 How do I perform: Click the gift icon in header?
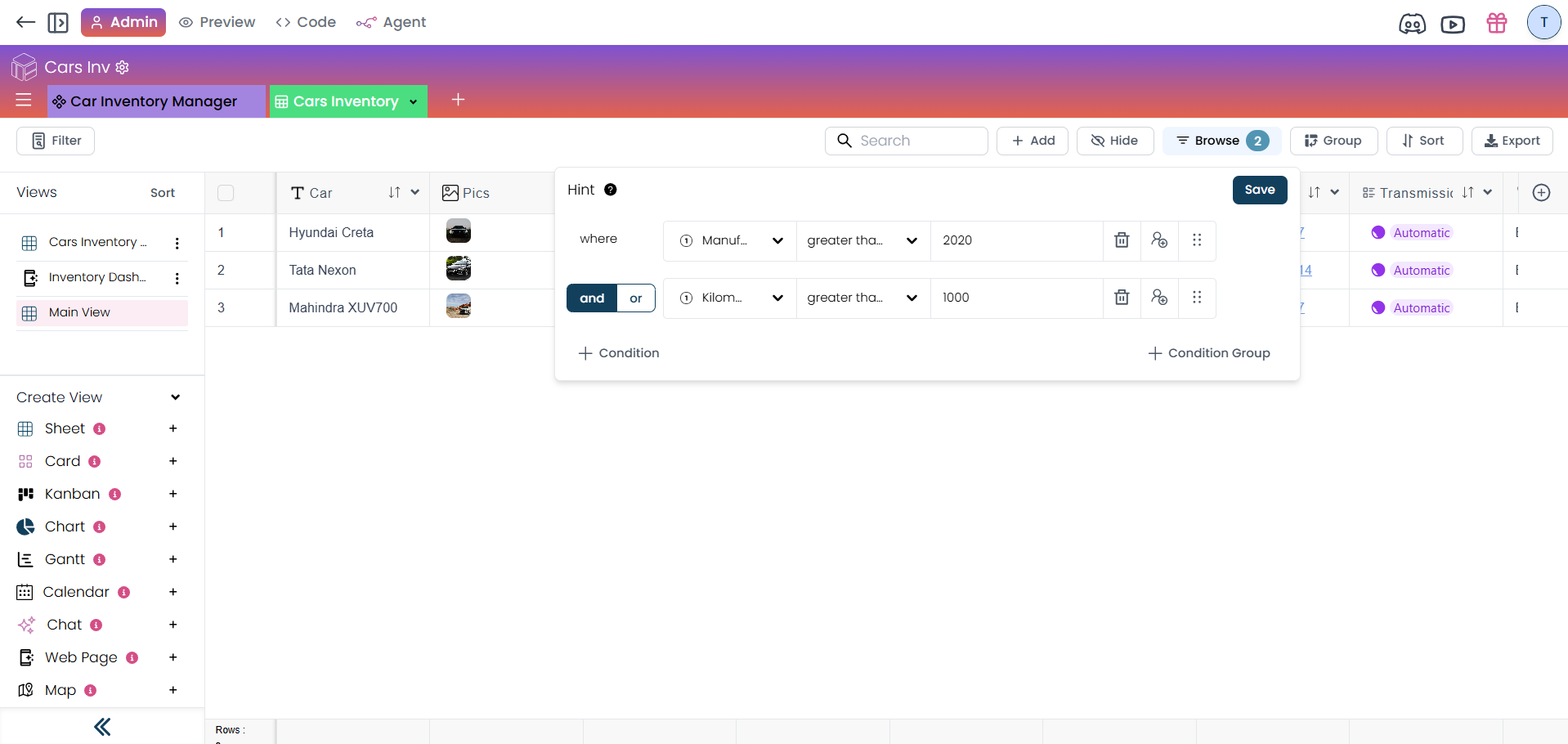(1497, 23)
